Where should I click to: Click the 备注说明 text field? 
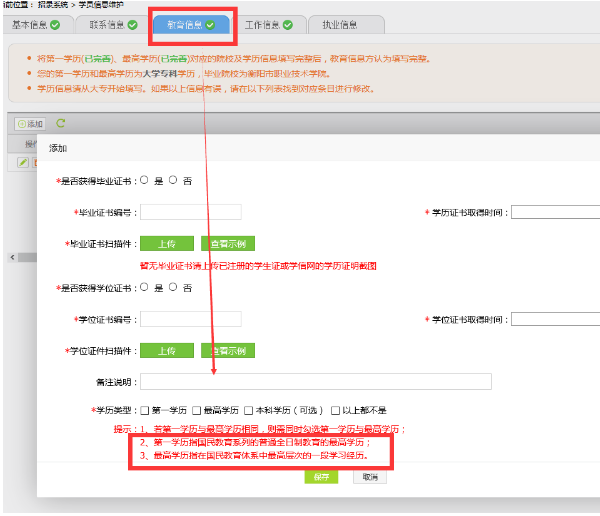(316, 382)
